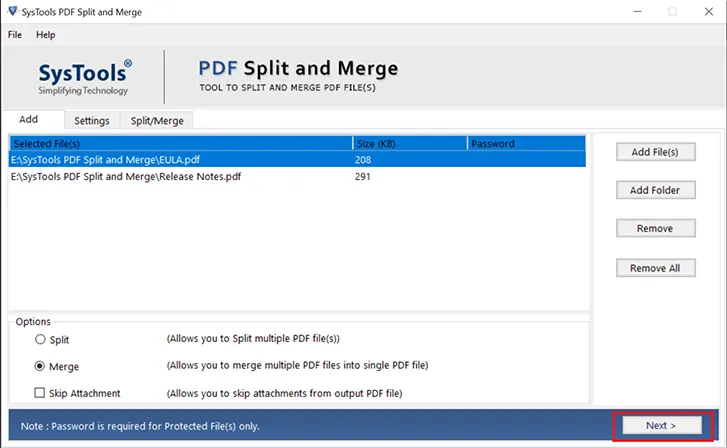Select the Merge radio option
This screenshot has width=727, height=448.
coord(40,366)
